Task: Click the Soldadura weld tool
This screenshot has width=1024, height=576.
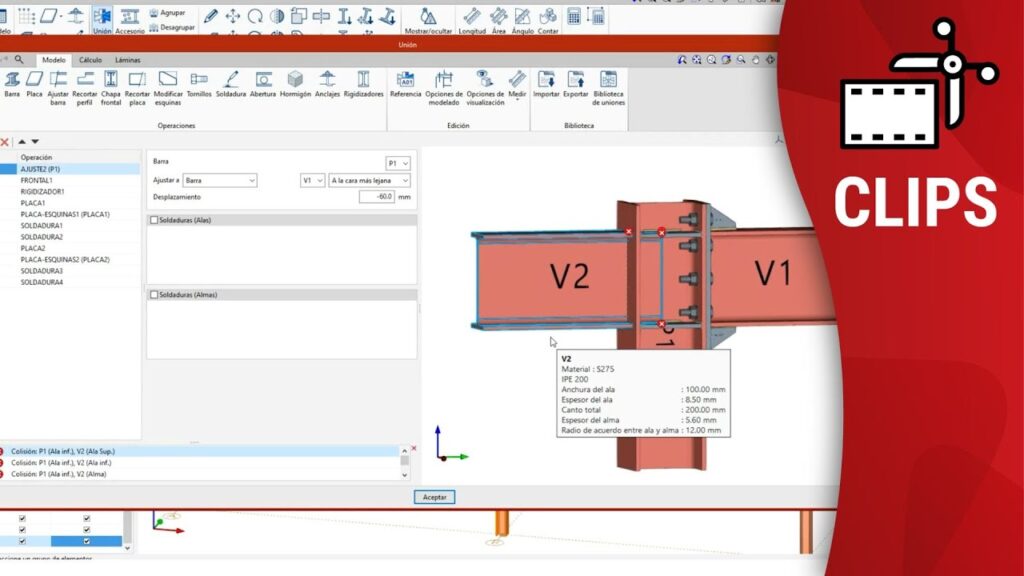Action: tap(231, 84)
